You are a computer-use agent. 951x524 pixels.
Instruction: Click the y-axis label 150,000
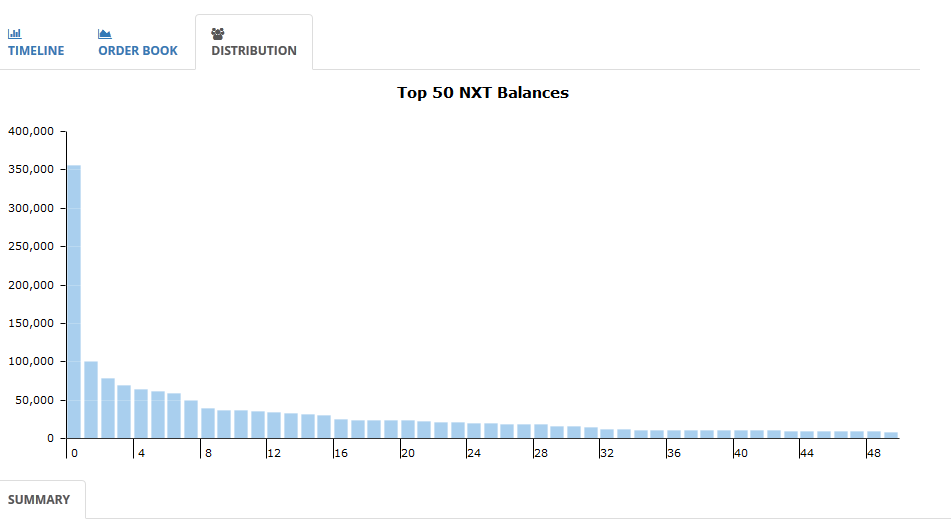click(x=31, y=323)
